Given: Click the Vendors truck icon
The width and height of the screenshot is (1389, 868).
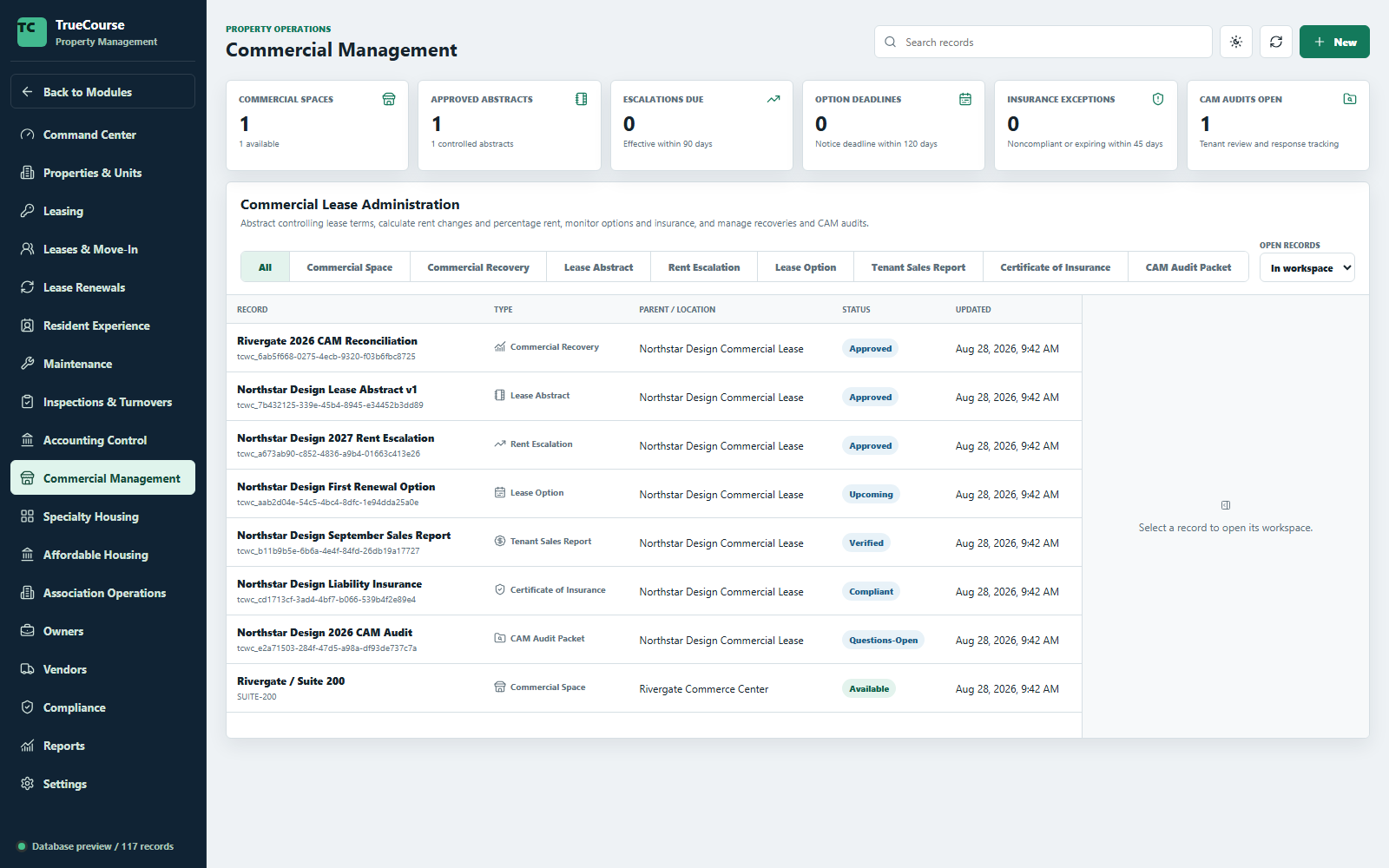Looking at the screenshot, I should tap(28, 669).
